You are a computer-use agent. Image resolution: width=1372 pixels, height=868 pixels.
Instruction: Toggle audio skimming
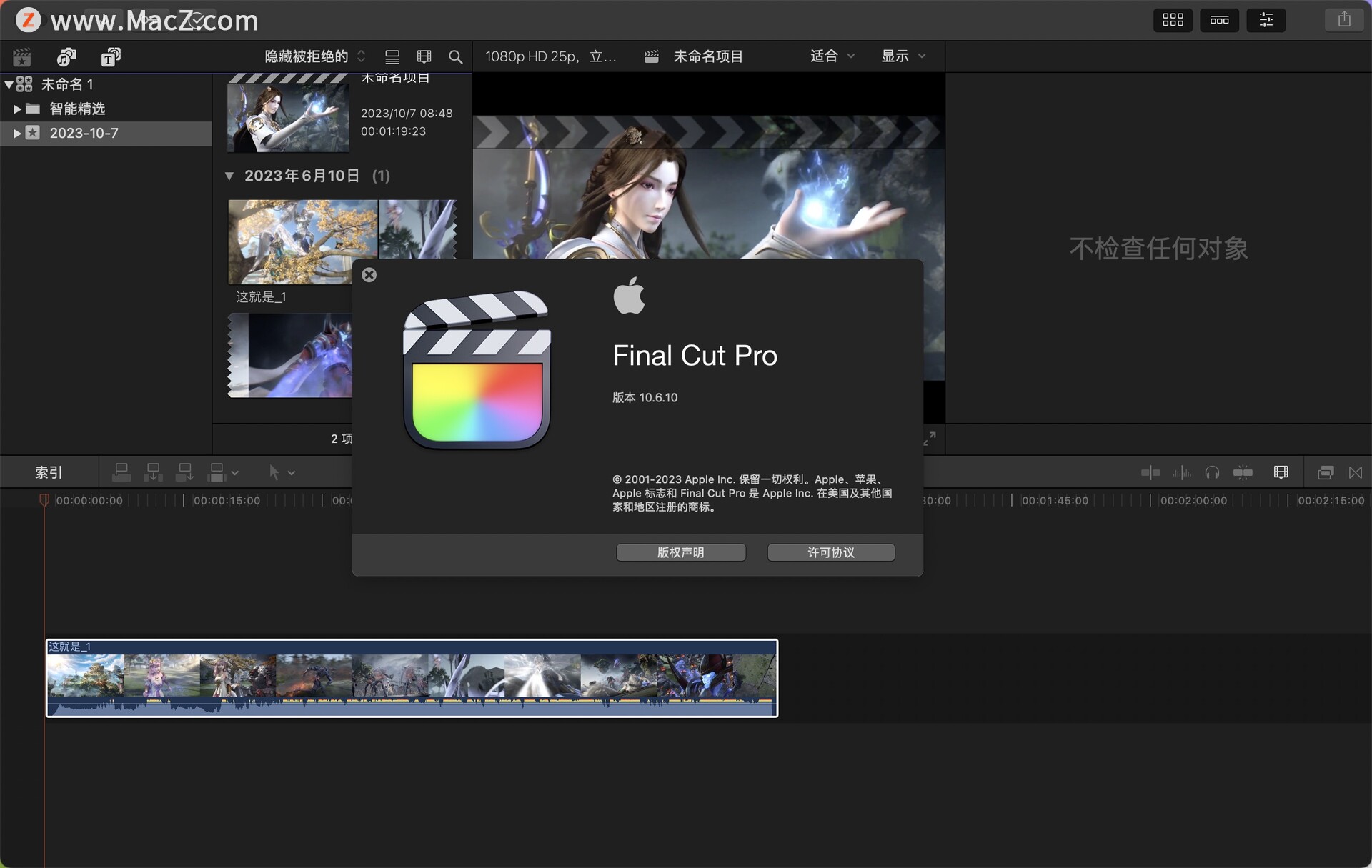click(x=1182, y=472)
